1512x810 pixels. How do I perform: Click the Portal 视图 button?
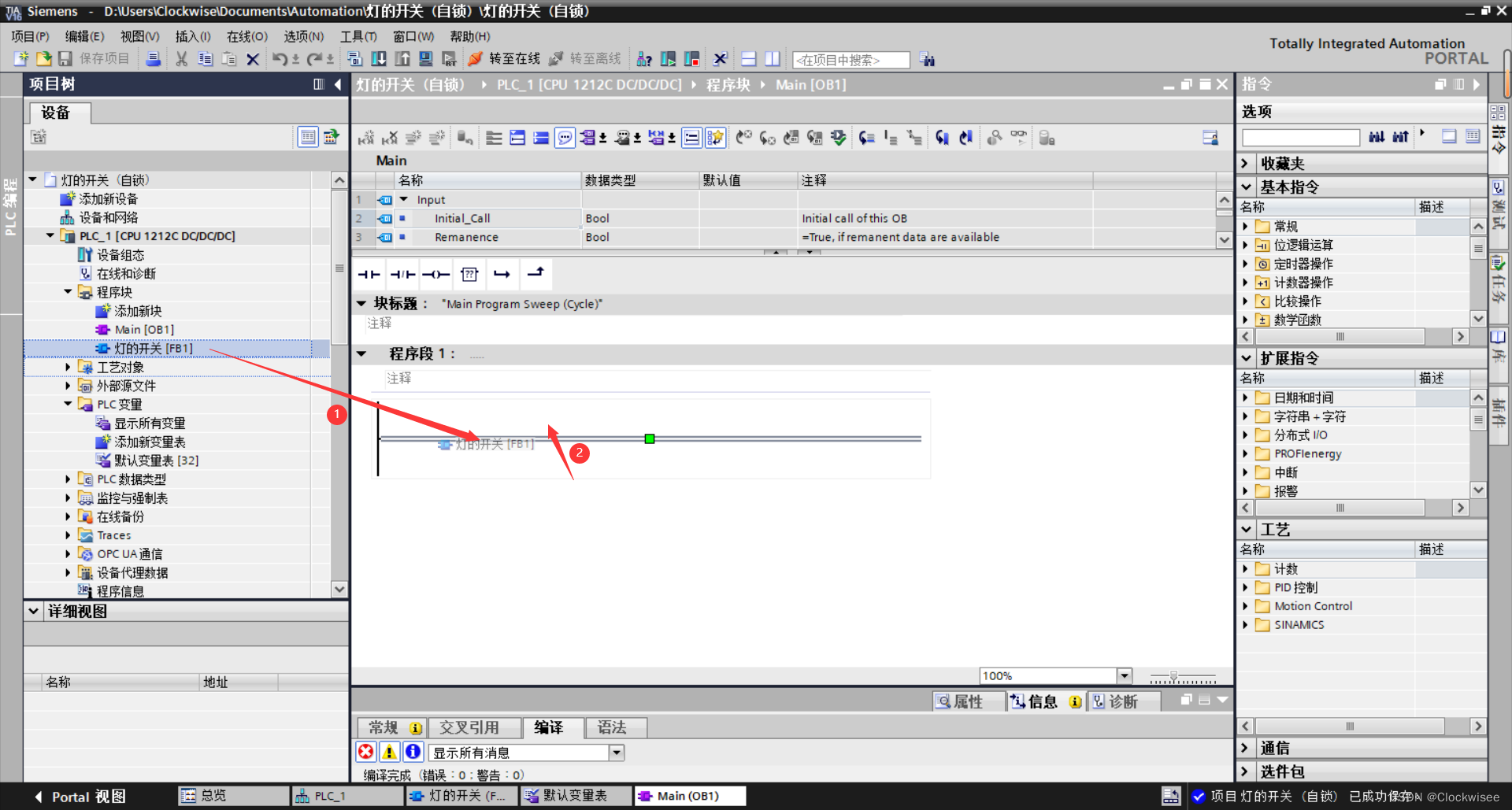tap(80, 797)
